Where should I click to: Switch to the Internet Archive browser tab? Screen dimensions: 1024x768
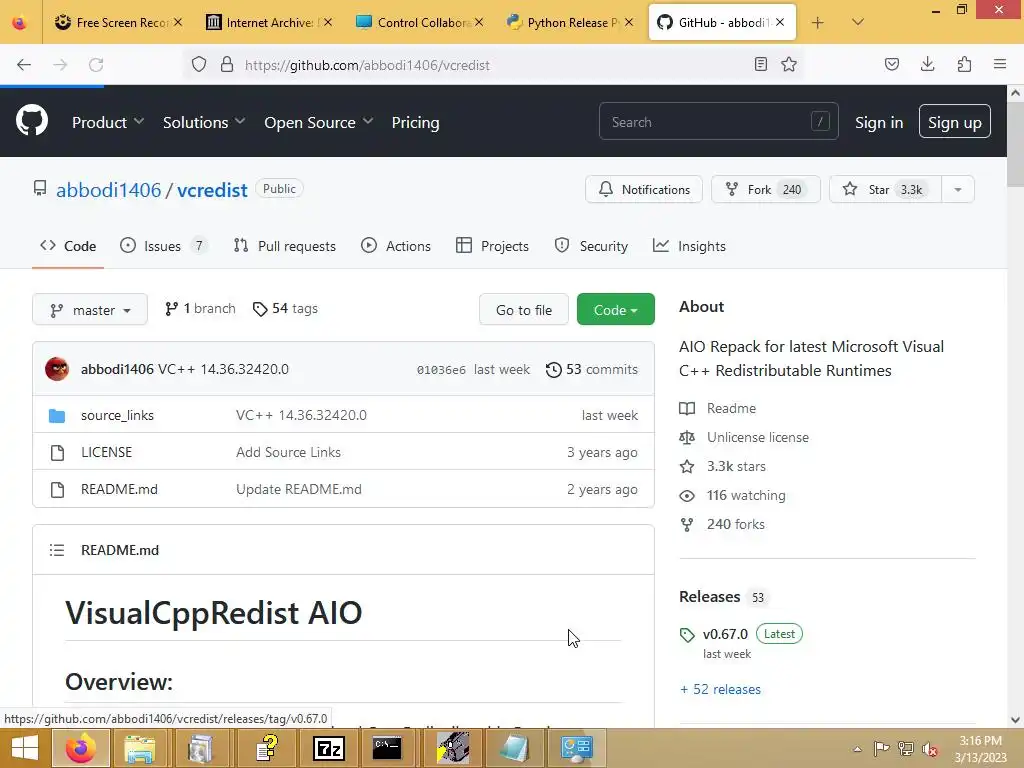tap(269, 22)
